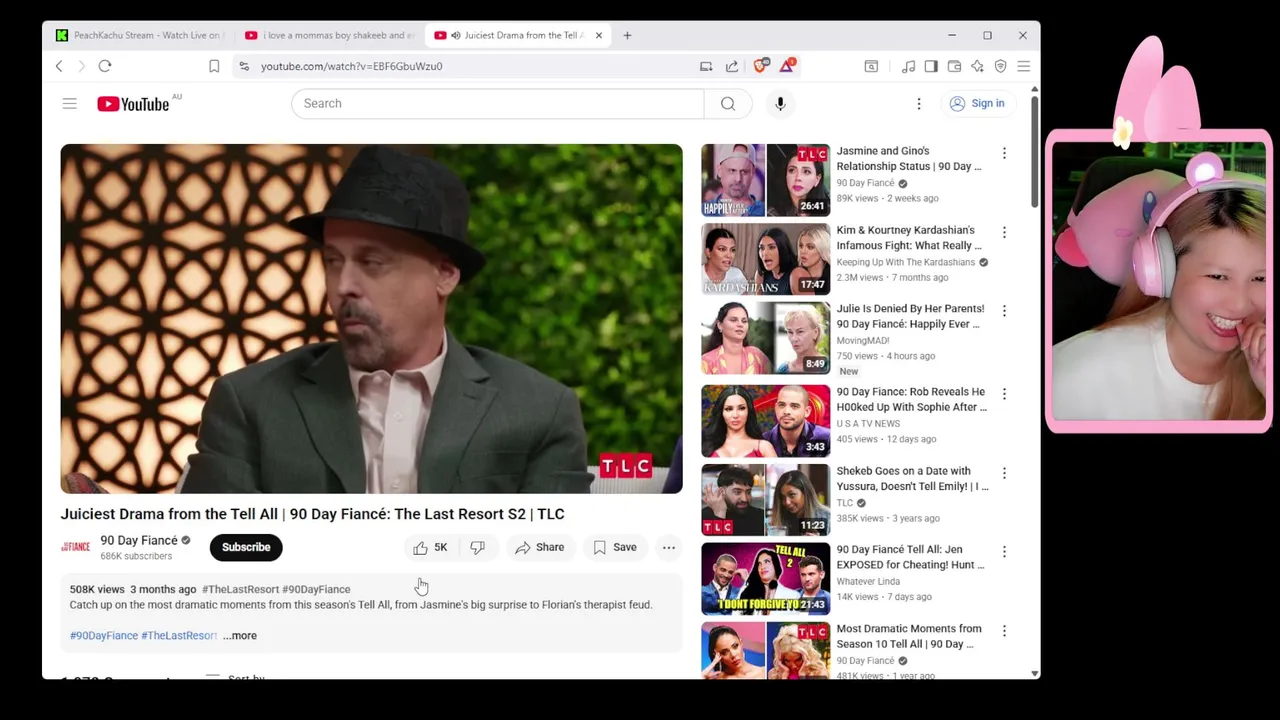Like the video with thumbs up
1280x720 pixels.
click(x=430, y=547)
